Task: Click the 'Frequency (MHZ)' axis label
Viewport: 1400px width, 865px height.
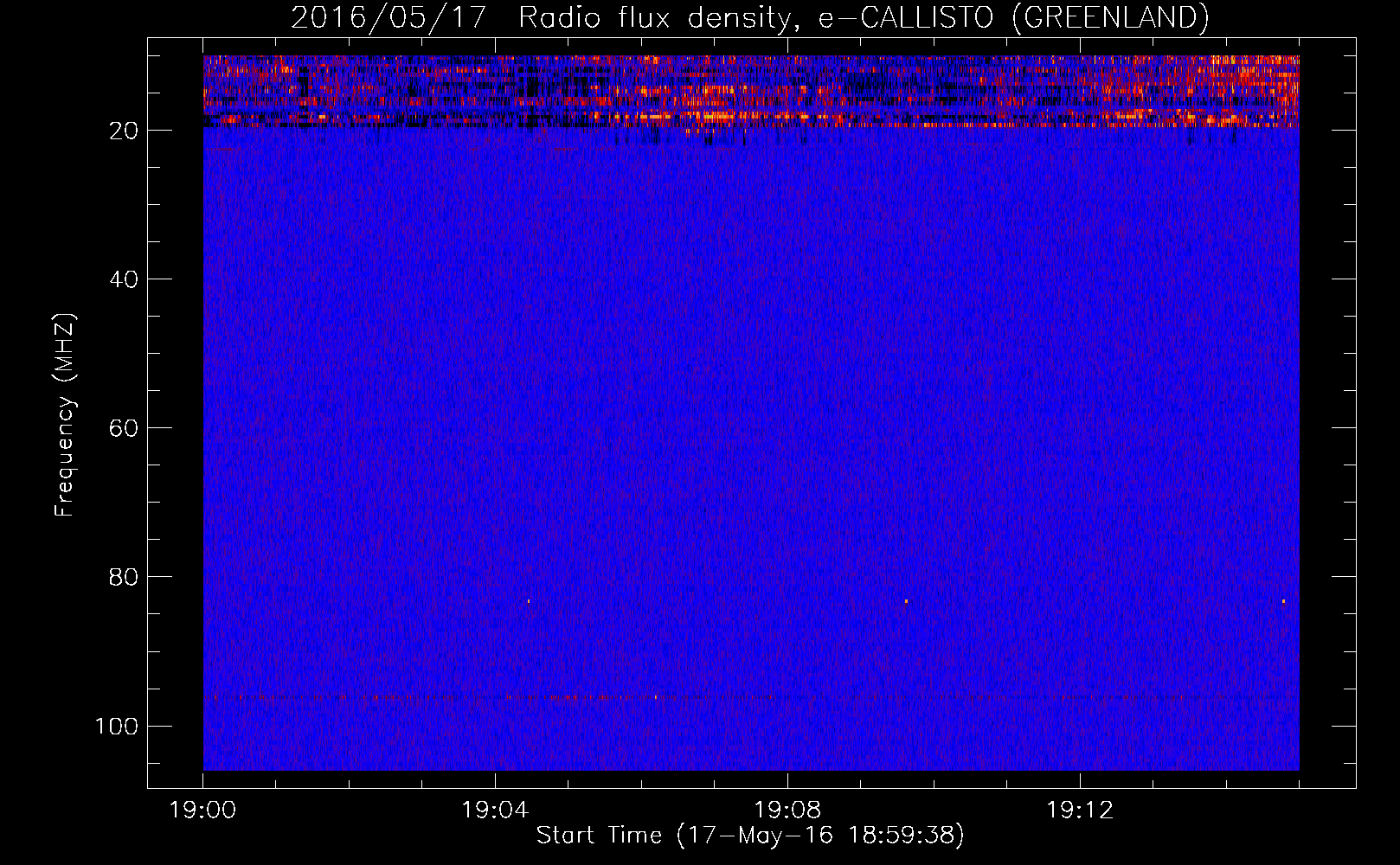Action: tap(65, 415)
